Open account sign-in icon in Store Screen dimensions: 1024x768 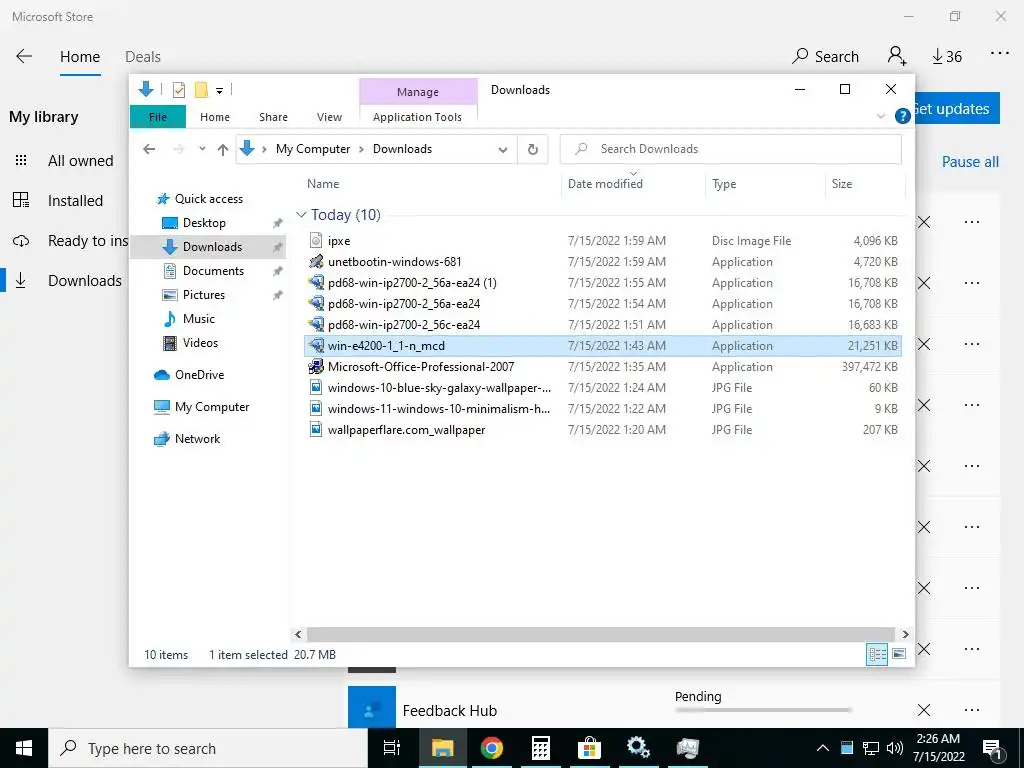tap(897, 56)
